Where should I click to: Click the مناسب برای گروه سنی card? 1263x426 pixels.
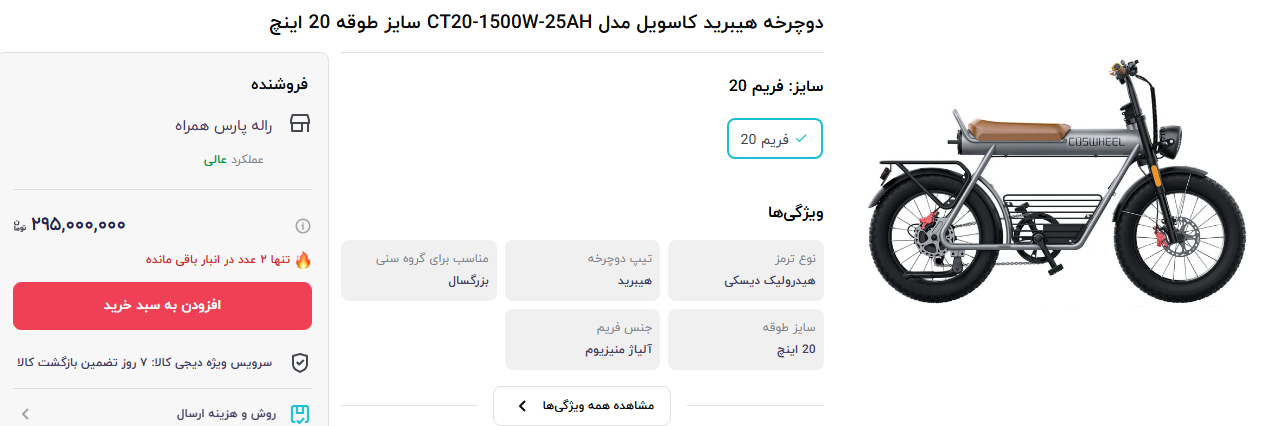[418, 270]
